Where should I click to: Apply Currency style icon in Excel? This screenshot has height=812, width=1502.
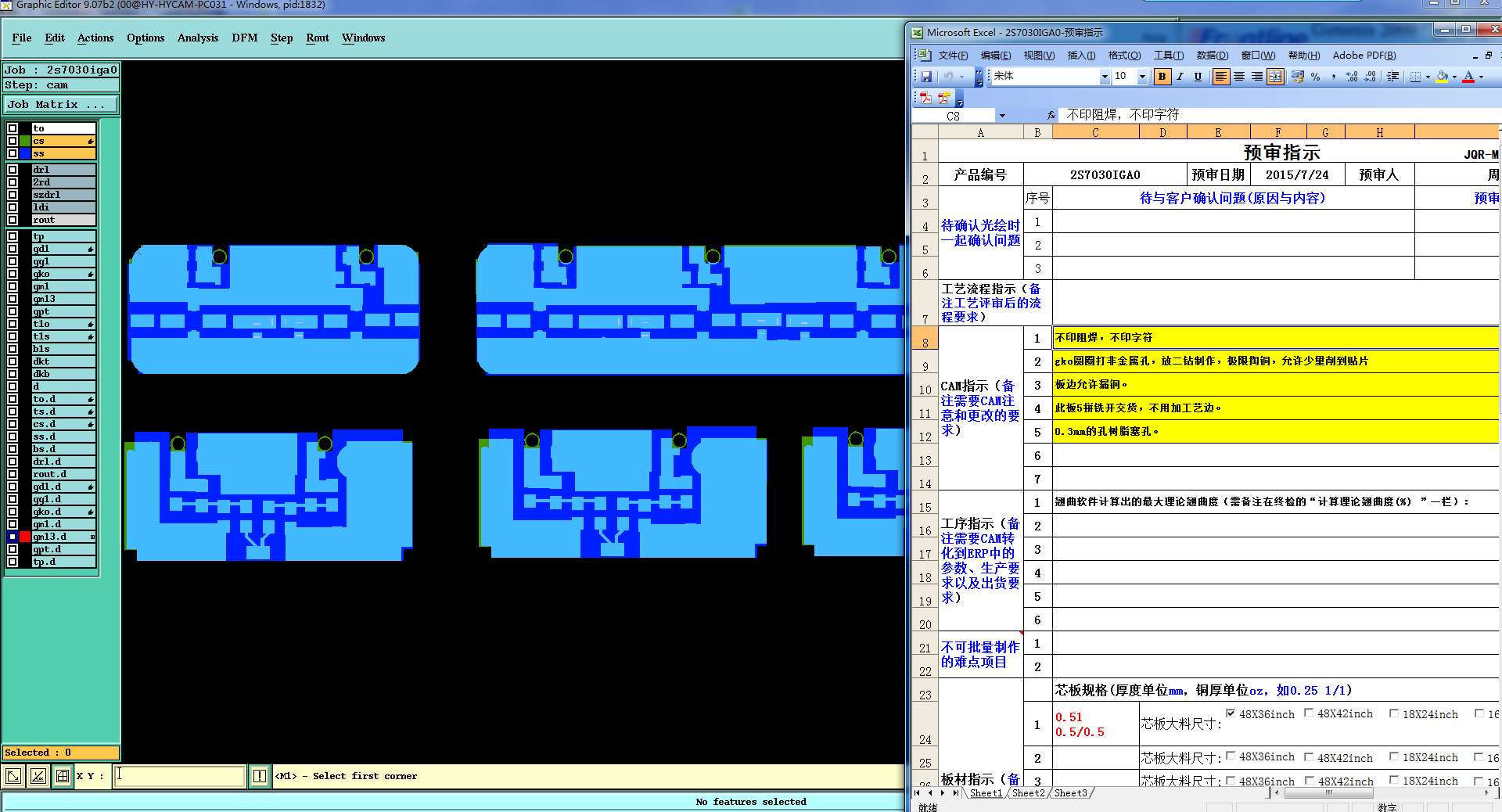click(1298, 77)
